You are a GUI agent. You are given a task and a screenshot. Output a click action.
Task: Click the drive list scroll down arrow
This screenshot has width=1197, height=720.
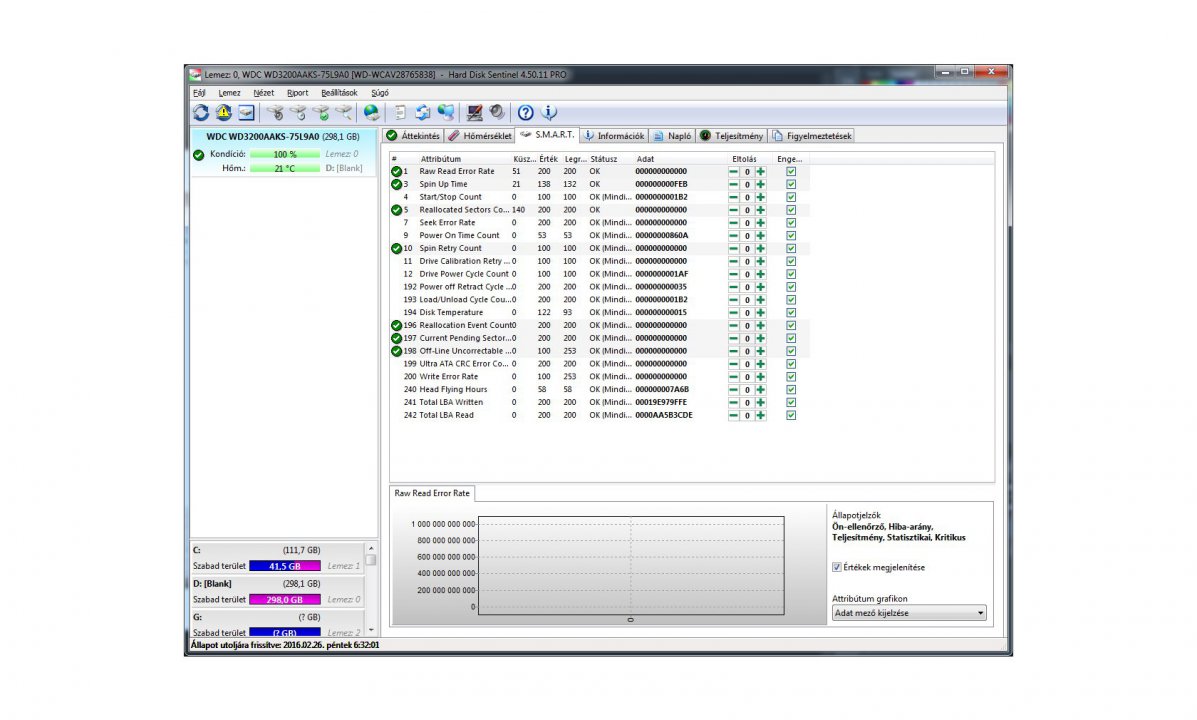(371, 631)
